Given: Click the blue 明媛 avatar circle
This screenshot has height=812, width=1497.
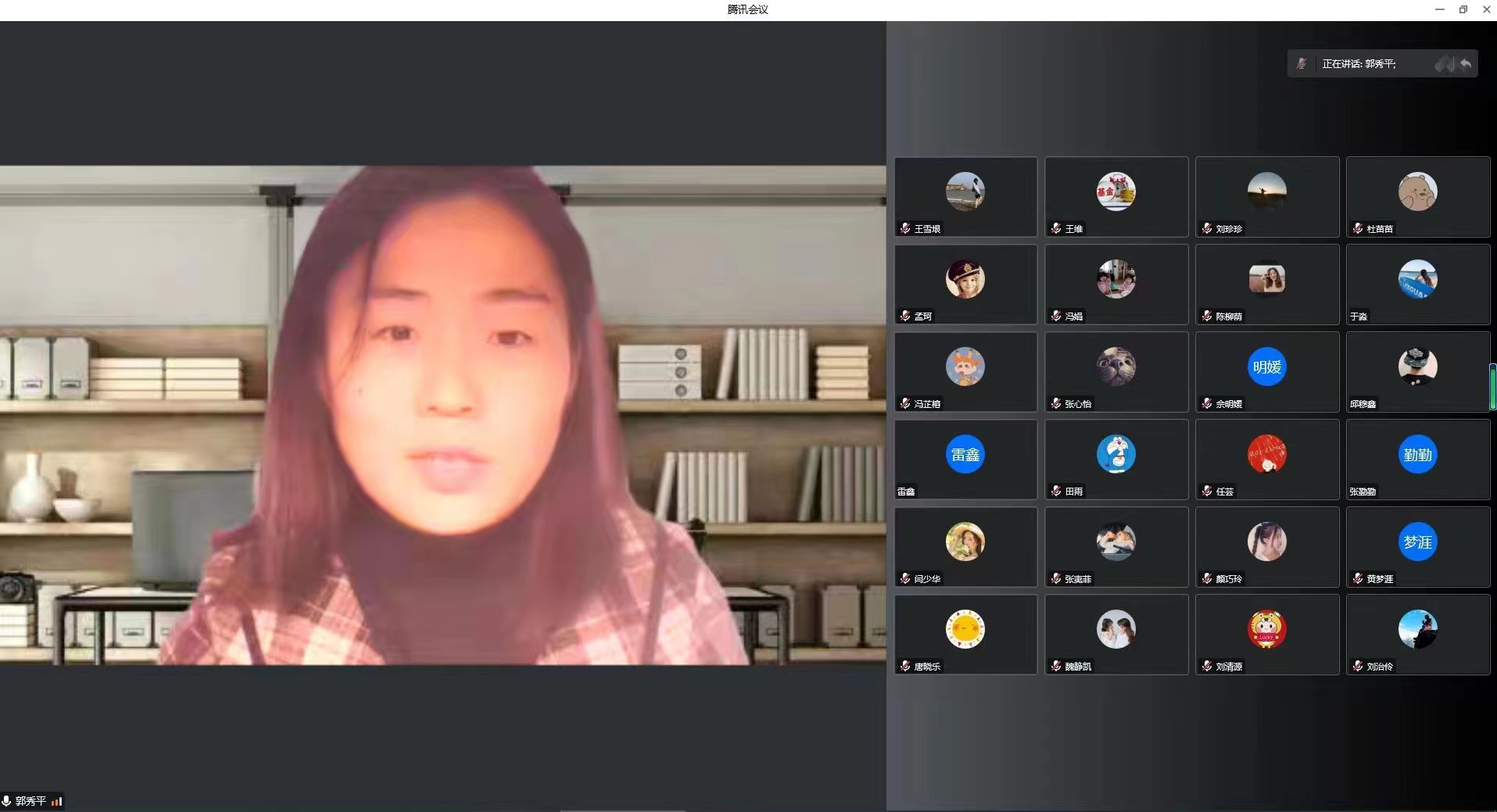Looking at the screenshot, I should pyautogui.click(x=1266, y=367).
